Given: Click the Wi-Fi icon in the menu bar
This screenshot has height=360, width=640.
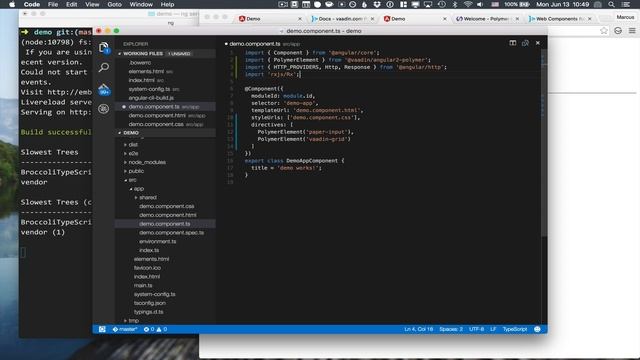Looking at the screenshot, I should (x=468, y=4).
